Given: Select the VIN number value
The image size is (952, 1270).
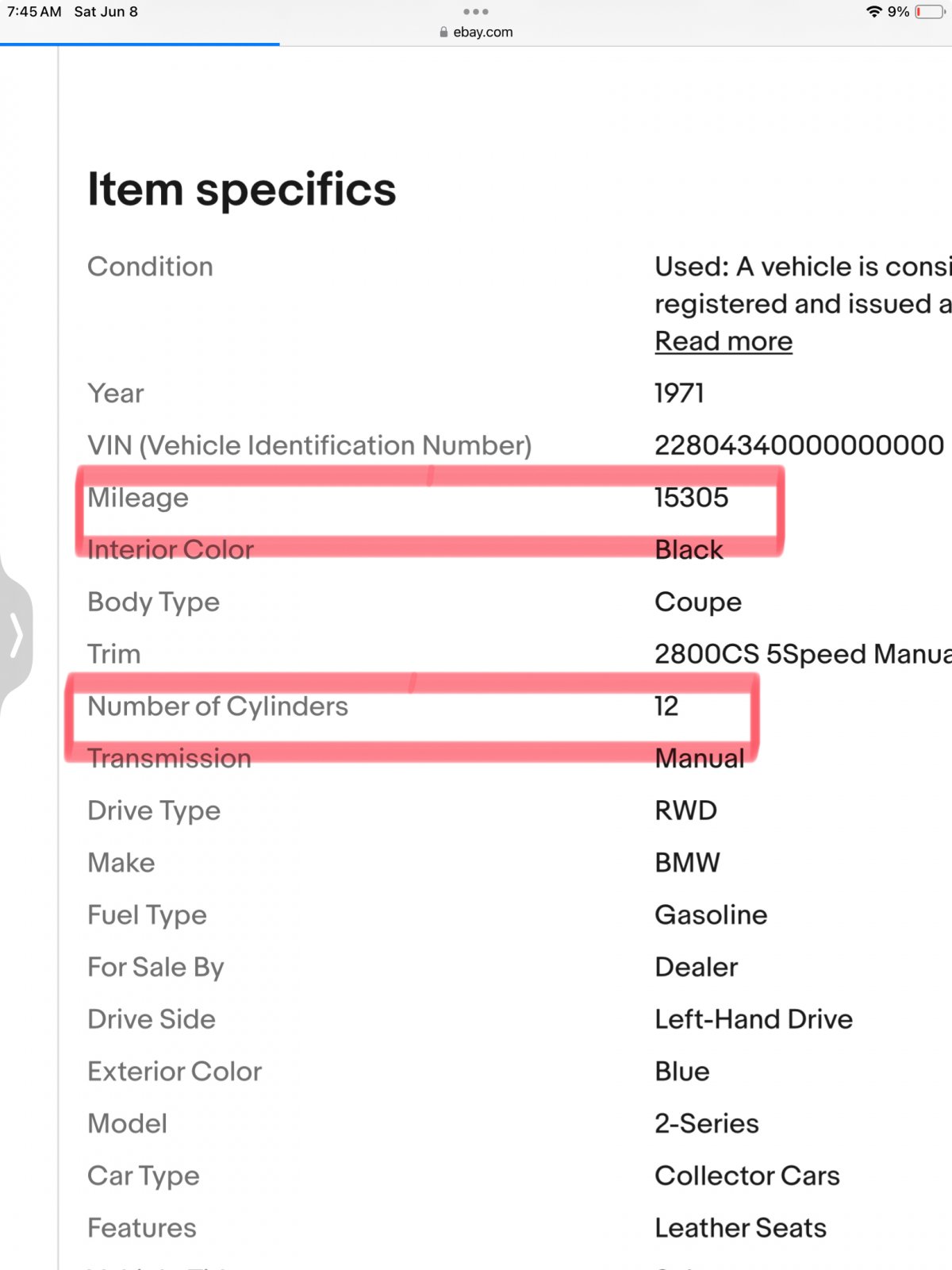Looking at the screenshot, I should click(x=799, y=445).
